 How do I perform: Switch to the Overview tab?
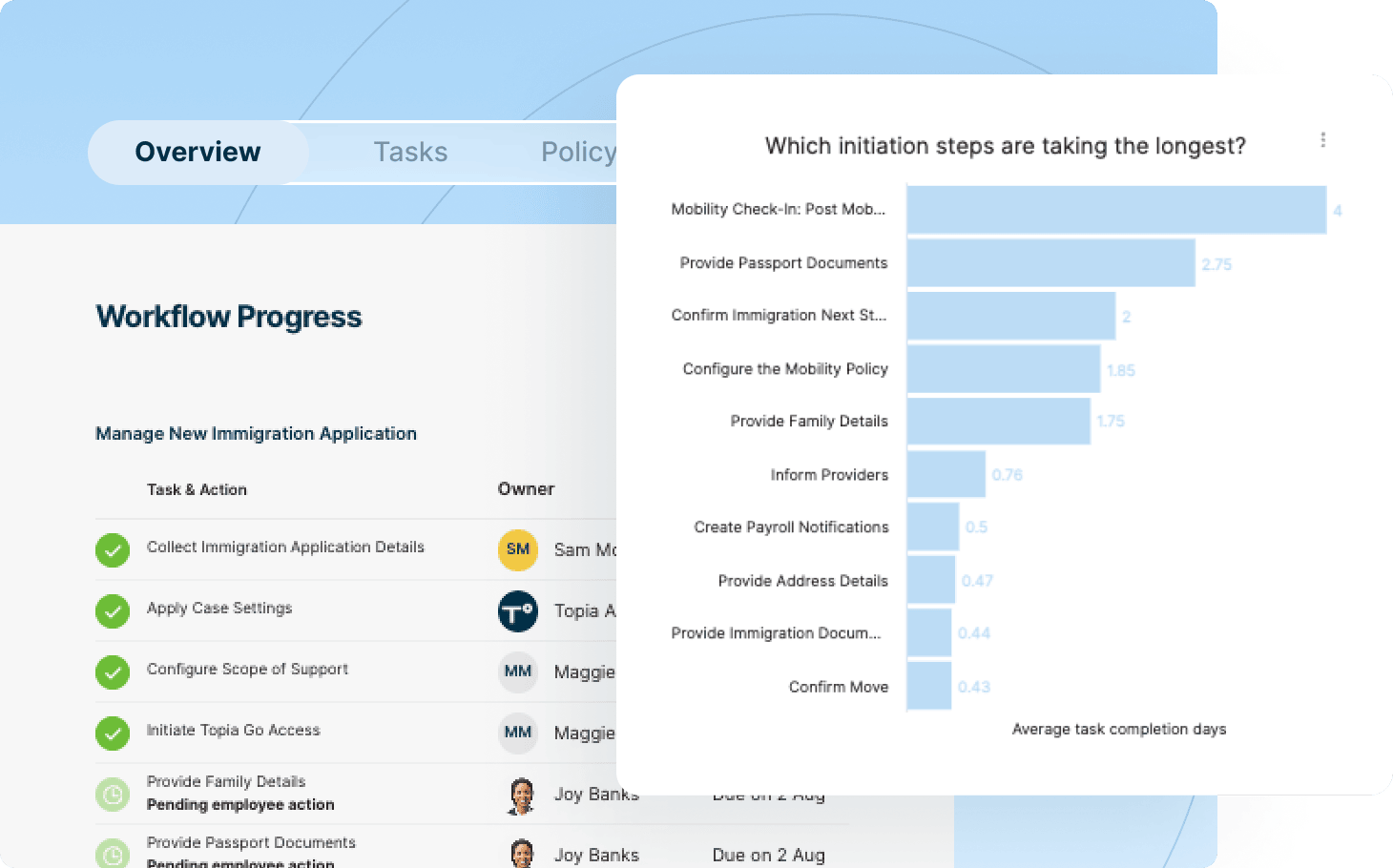coord(198,153)
